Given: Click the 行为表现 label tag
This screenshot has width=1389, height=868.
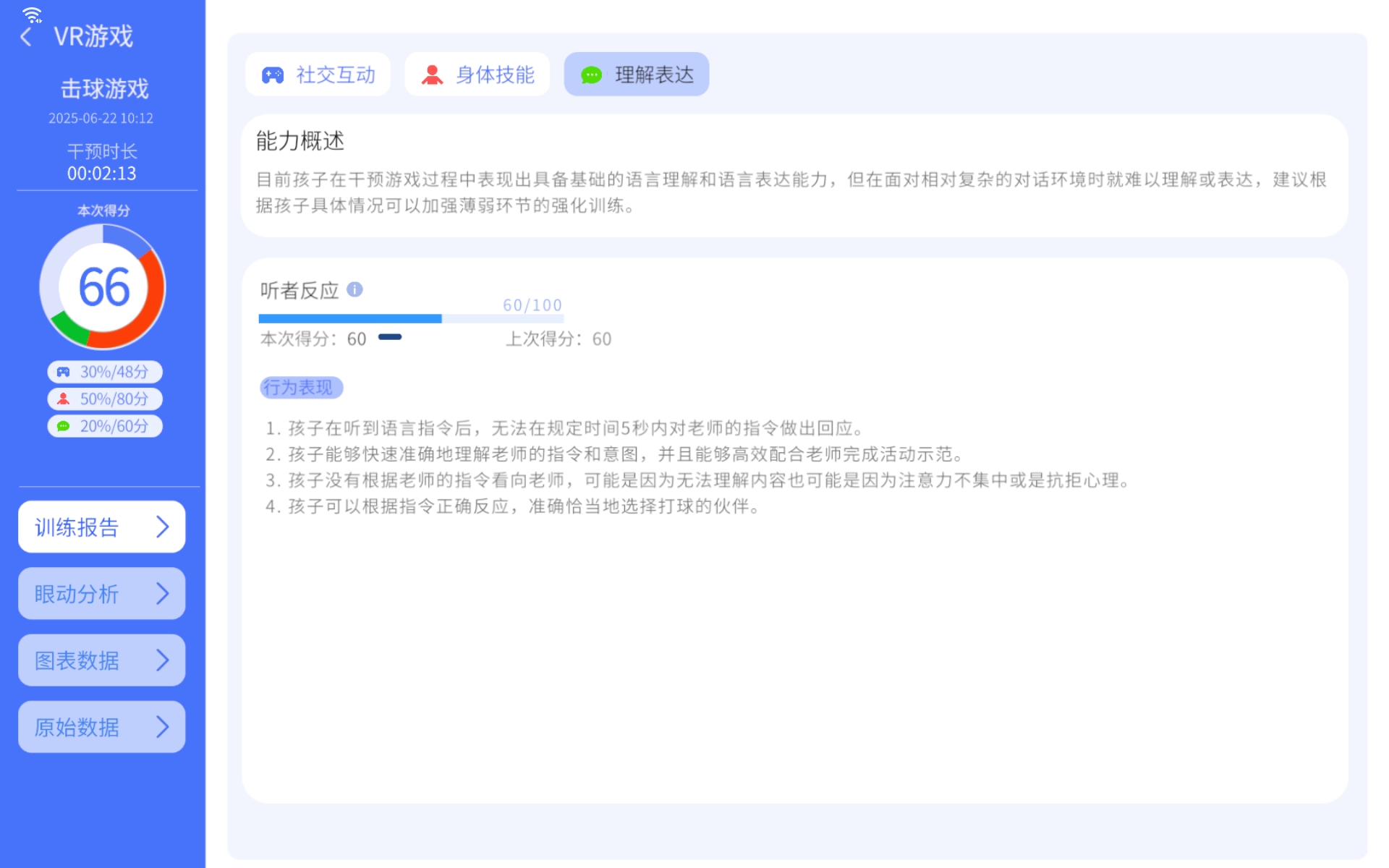Looking at the screenshot, I should (x=301, y=387).
